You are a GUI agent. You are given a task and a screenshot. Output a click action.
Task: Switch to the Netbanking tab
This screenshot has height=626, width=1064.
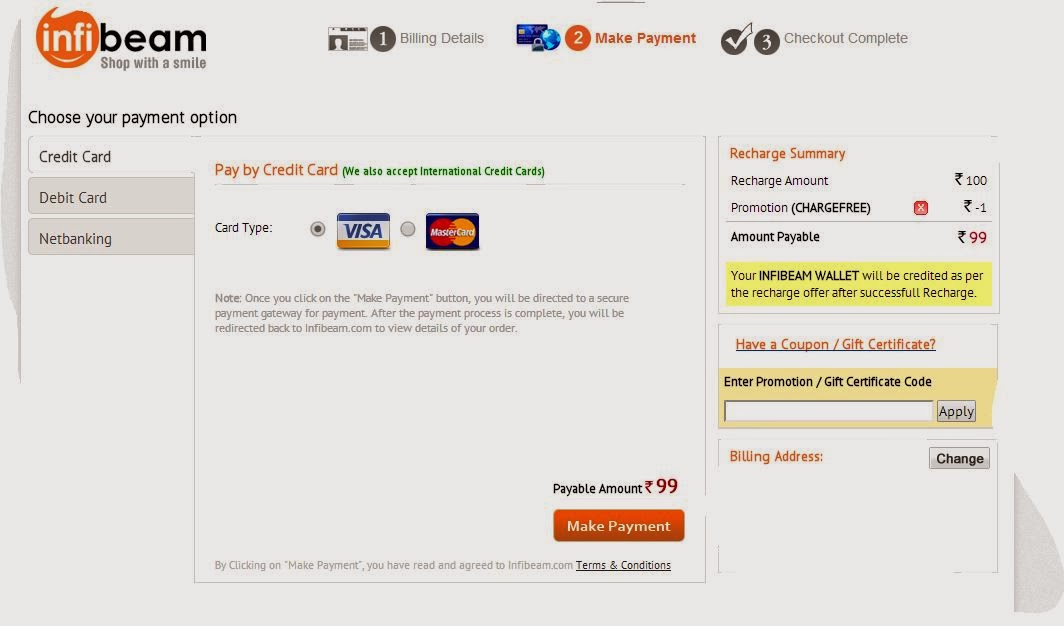tap(111, 237)
